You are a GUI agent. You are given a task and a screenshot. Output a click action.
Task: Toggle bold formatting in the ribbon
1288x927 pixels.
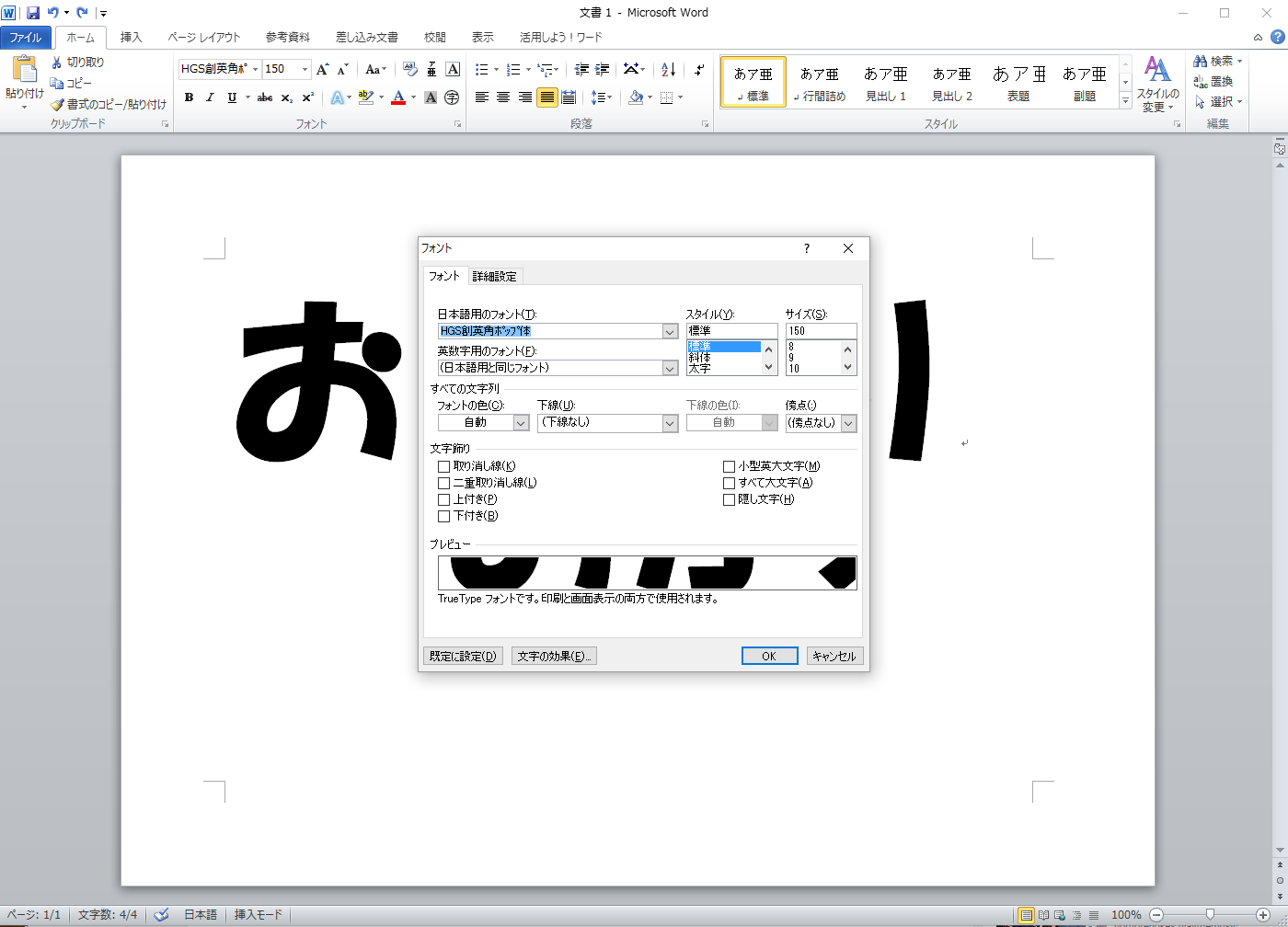[x=189, y=97]
